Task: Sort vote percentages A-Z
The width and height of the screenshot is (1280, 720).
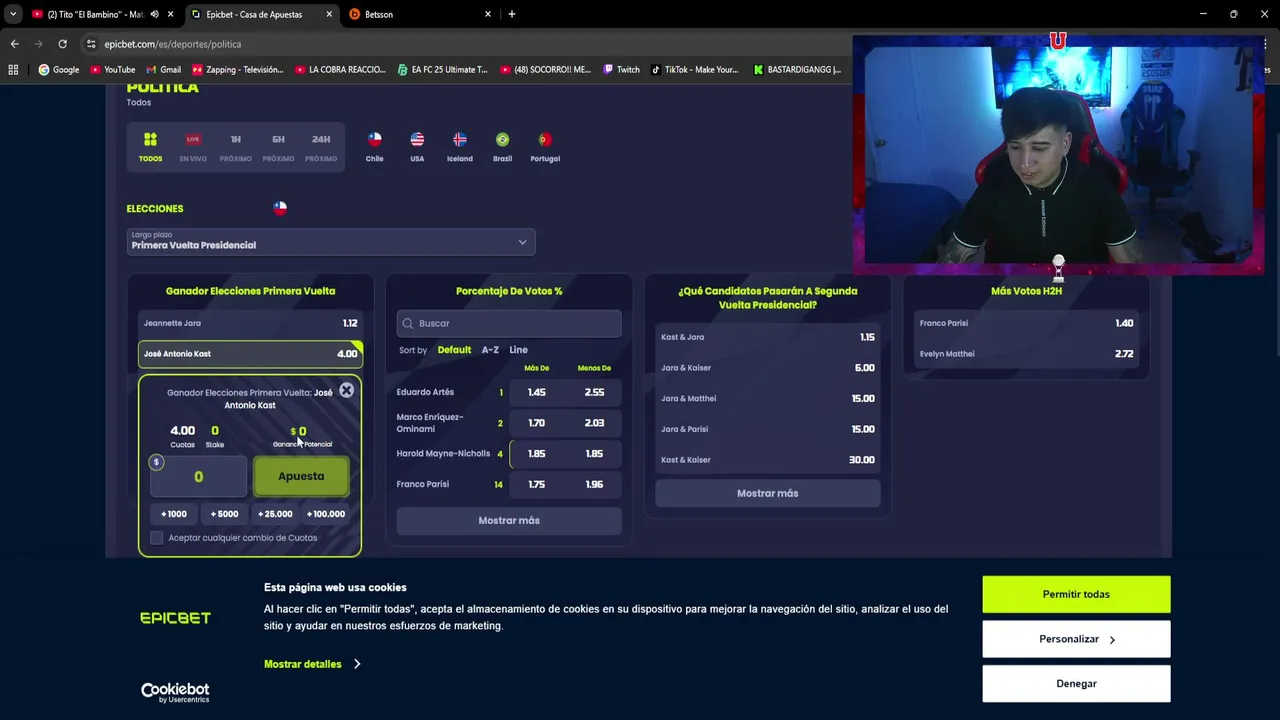Action: click(490, 350)
